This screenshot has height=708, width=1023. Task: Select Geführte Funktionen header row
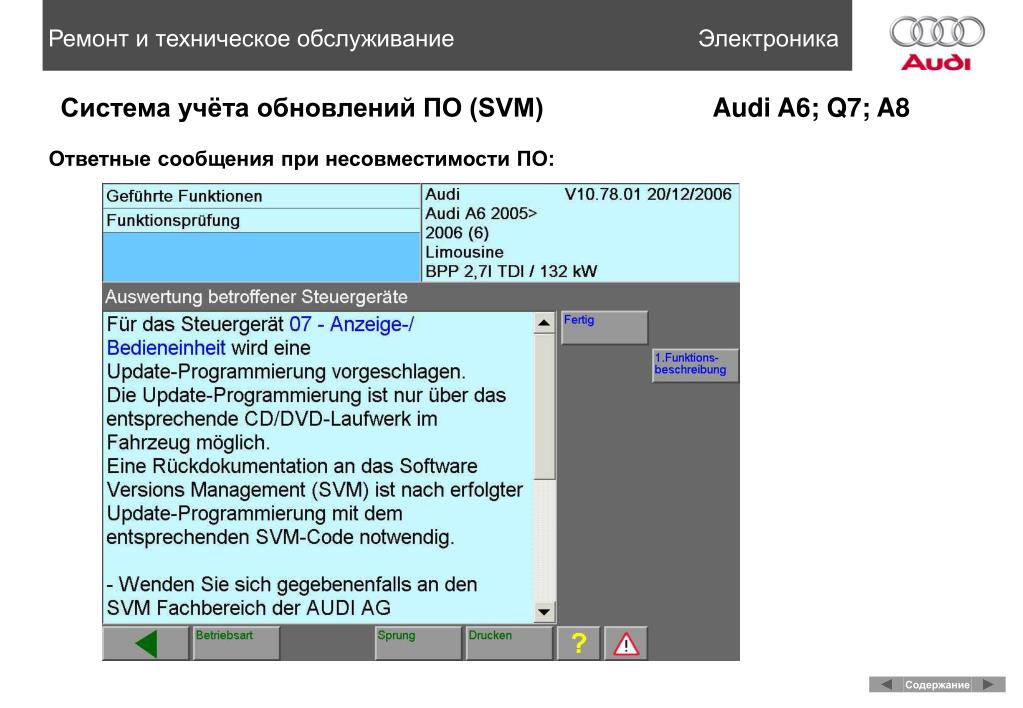pyautogui.click(x=261, y=196)
